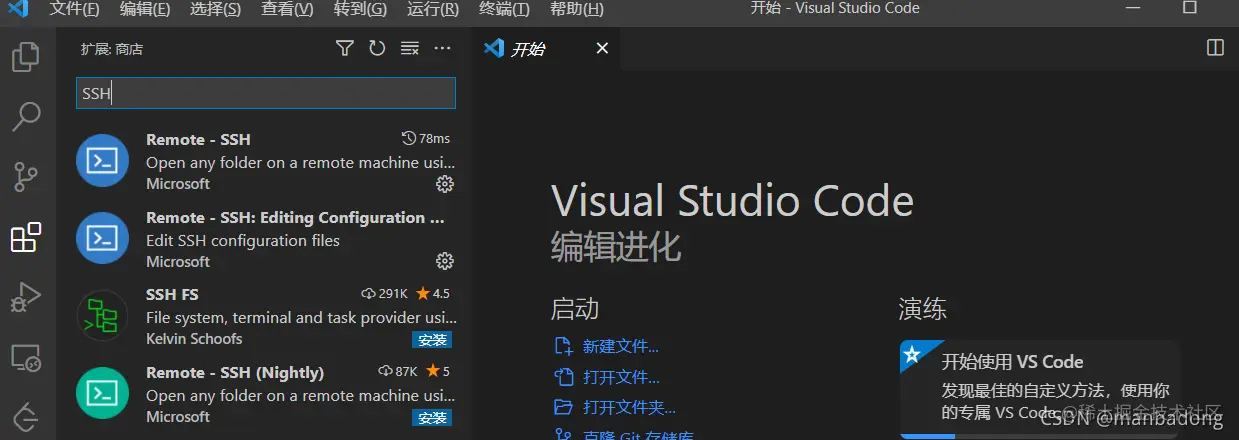Refresh the extensions list
Screen dimensions: 1239x440
[x=376, y=48]
